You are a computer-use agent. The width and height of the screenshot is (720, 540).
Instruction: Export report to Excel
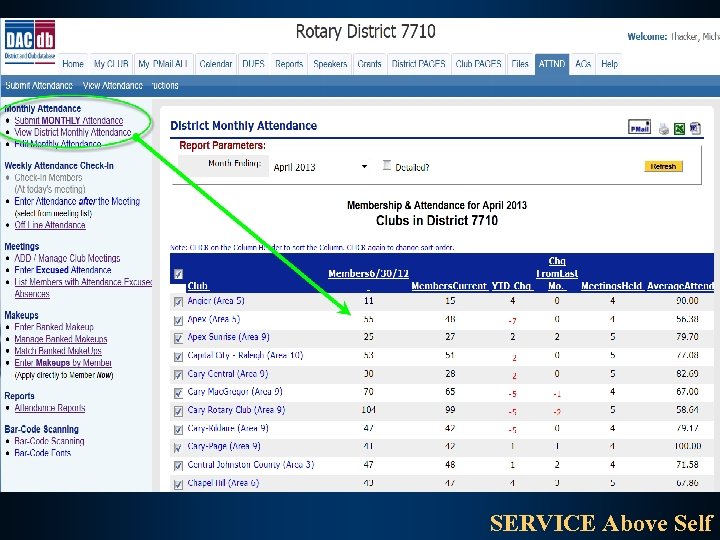click(x=679, y=129)
